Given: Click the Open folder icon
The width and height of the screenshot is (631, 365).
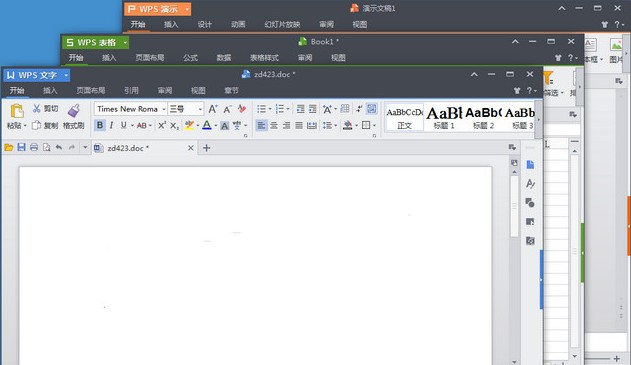Looking at the screenshot, I should [x=8, y=148].
